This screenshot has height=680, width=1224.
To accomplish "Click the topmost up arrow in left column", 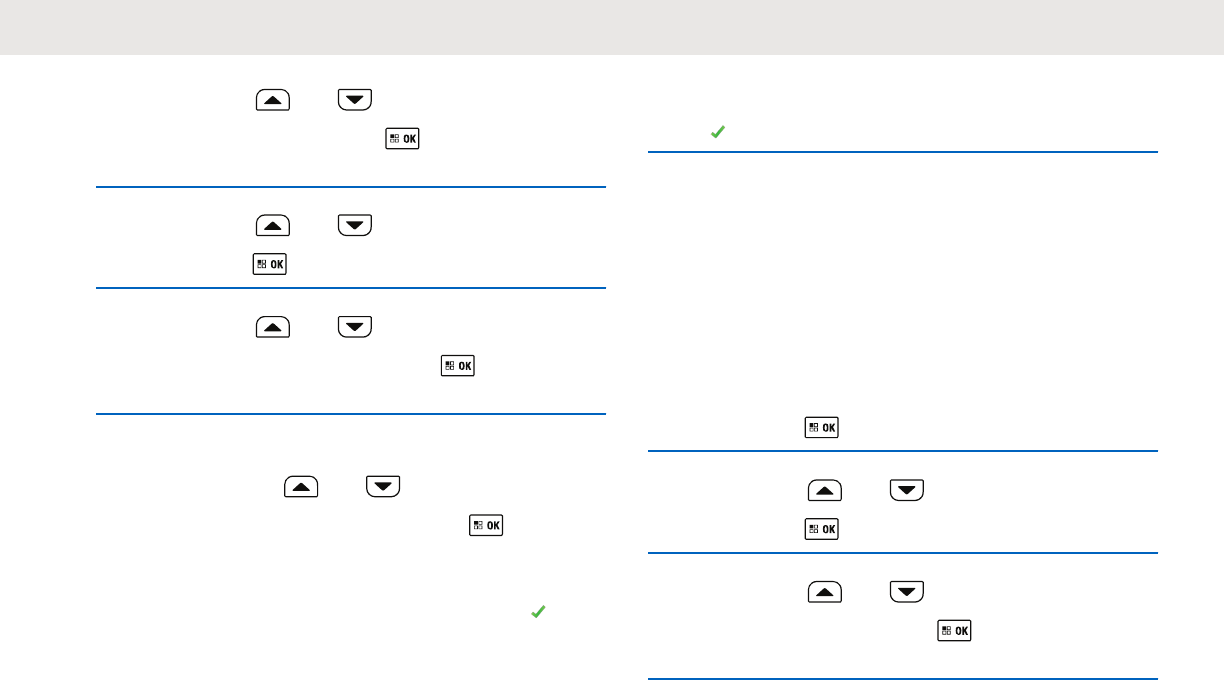I will pyautogui.click(x=273, y=99).
